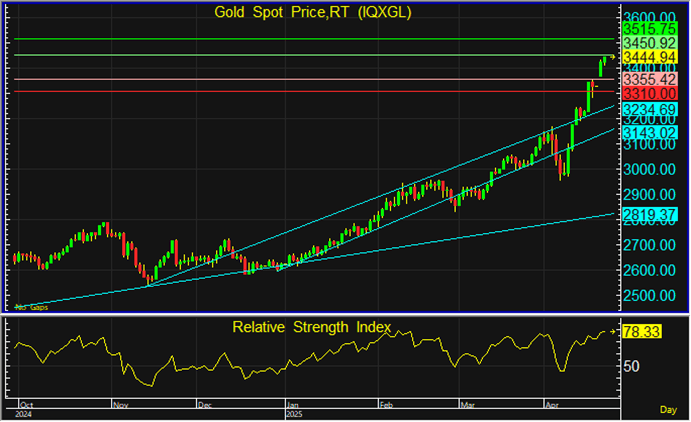Viewport: 691px width, 422px height.
Task: Select the Apr month marker on time axis
Action: [551, 407]
